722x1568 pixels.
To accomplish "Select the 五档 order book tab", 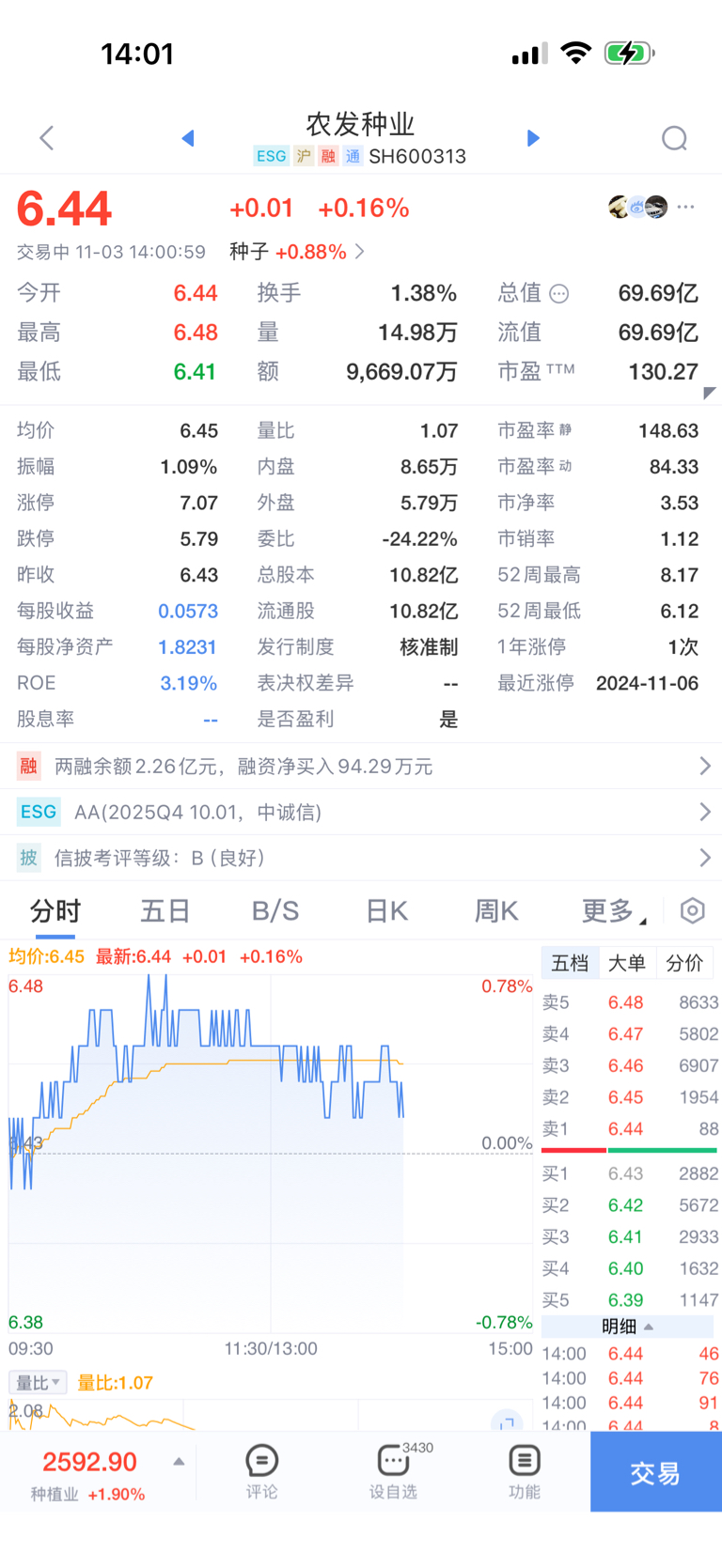I will [570, 963].
